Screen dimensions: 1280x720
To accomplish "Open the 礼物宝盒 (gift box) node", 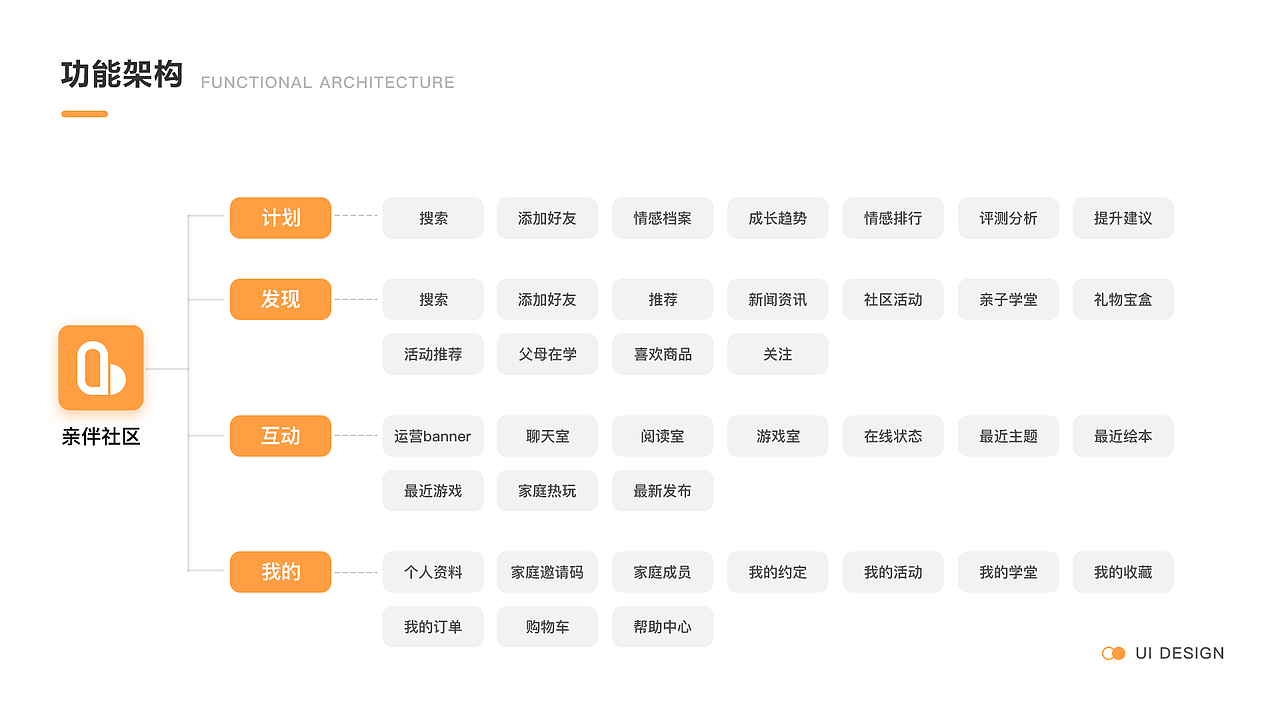I will [x=1123, y=299].
